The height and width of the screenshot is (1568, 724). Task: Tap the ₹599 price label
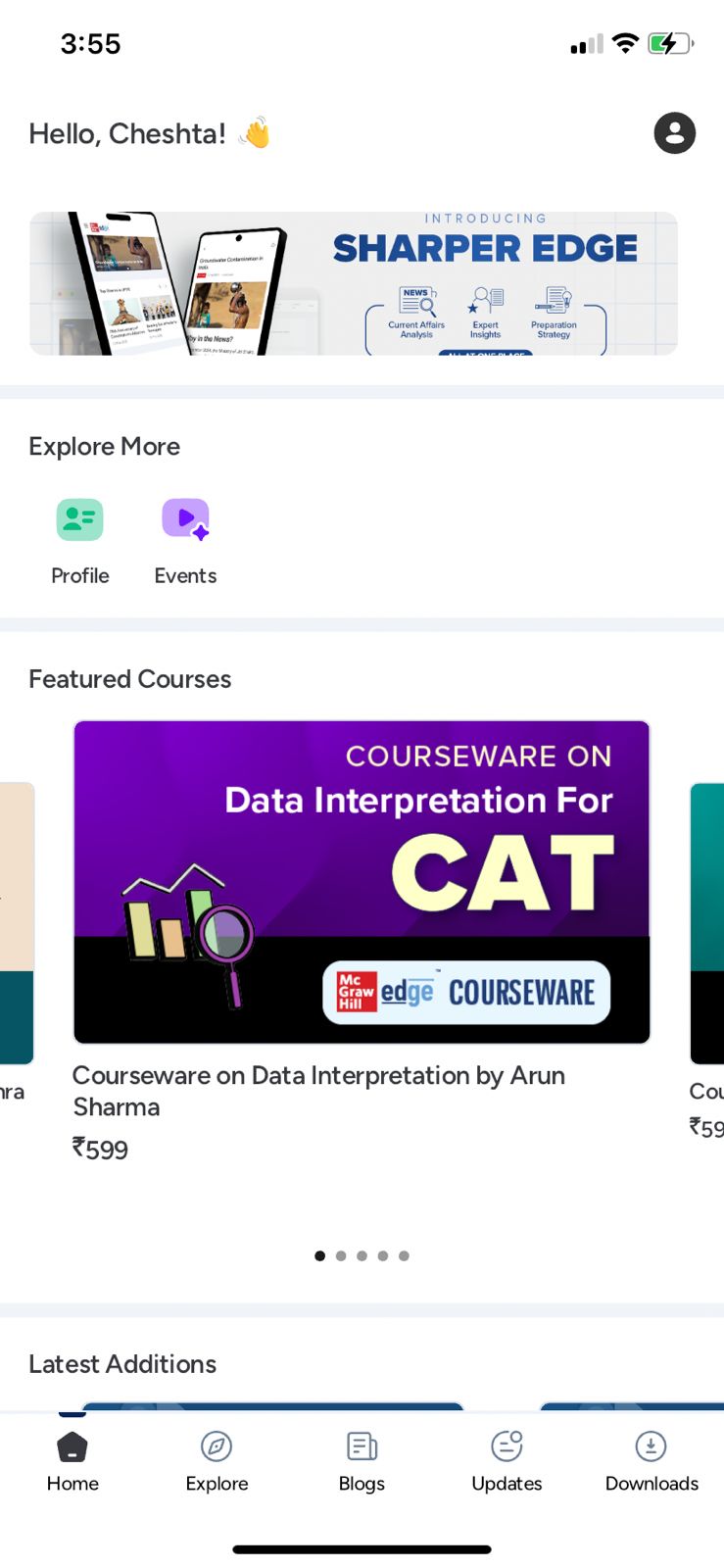coord(100,1149)
